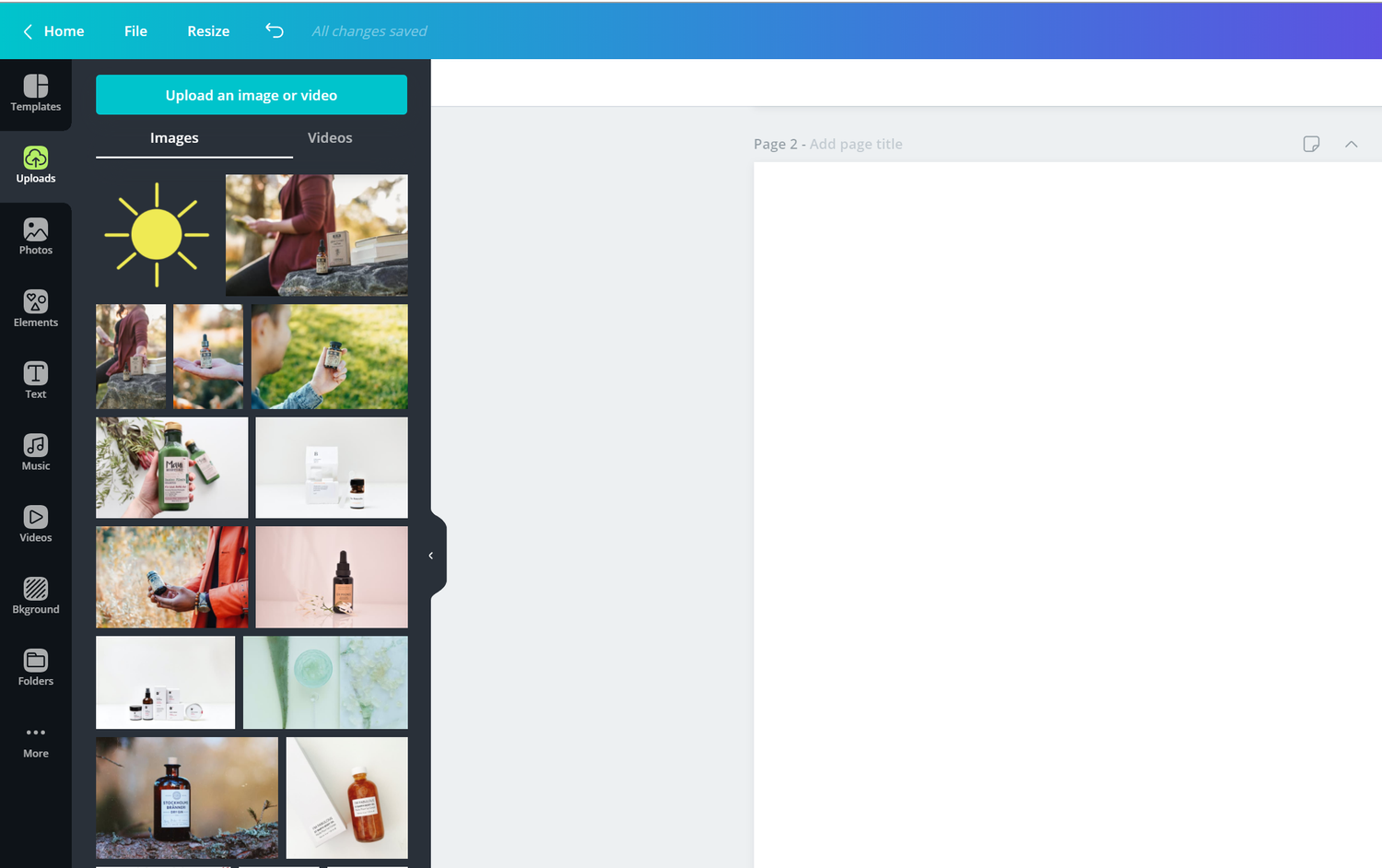Open the Folders panel
Viewport: 1382px width, 868px height.
point(35,666)
